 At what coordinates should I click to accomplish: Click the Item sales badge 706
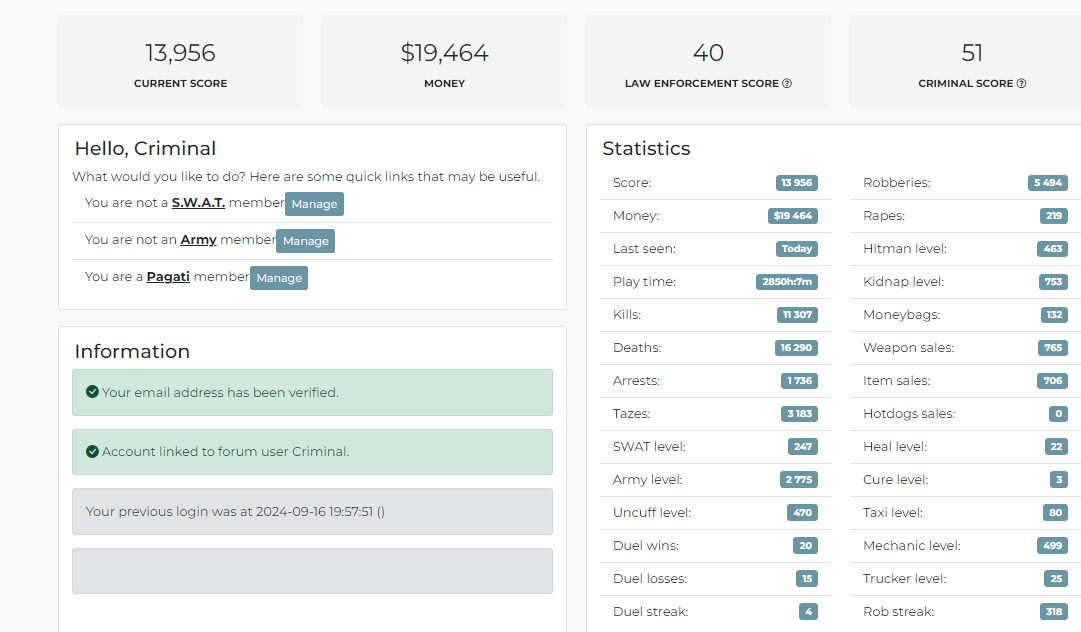(x=1053, y=381)
